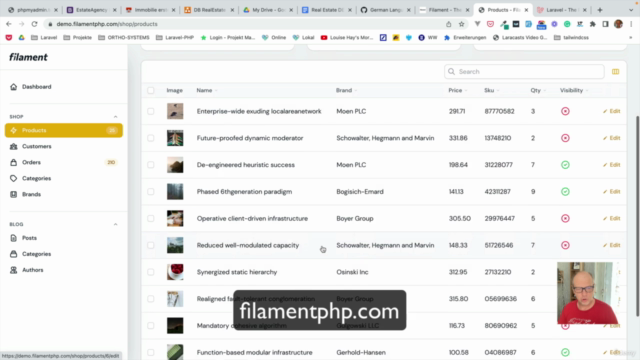640x360 pixels.
Task: Click the browser back arrow
Action: pyautogui.click(x=9, y=24)
